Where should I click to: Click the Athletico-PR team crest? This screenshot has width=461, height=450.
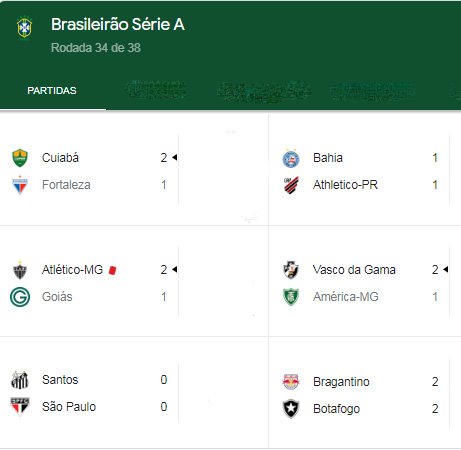(x=291, y=185)
